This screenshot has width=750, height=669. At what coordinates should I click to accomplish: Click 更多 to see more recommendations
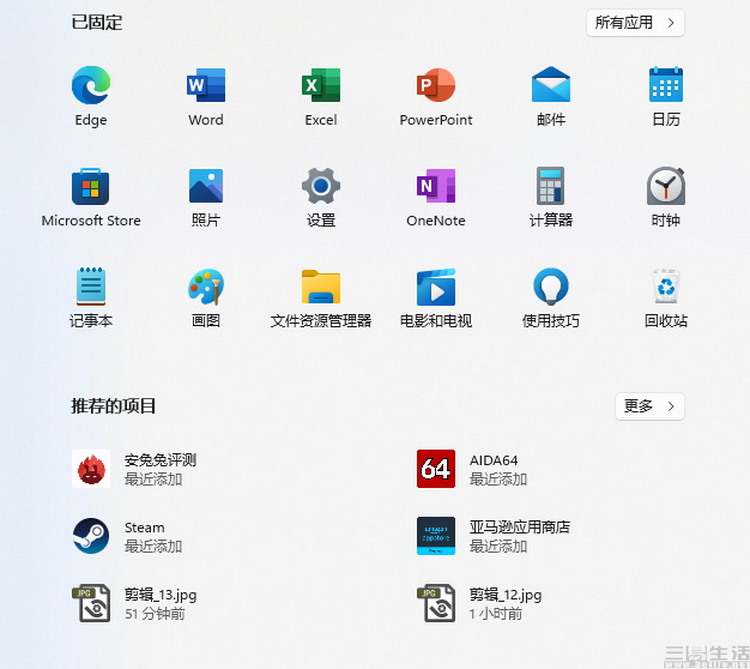650,406
